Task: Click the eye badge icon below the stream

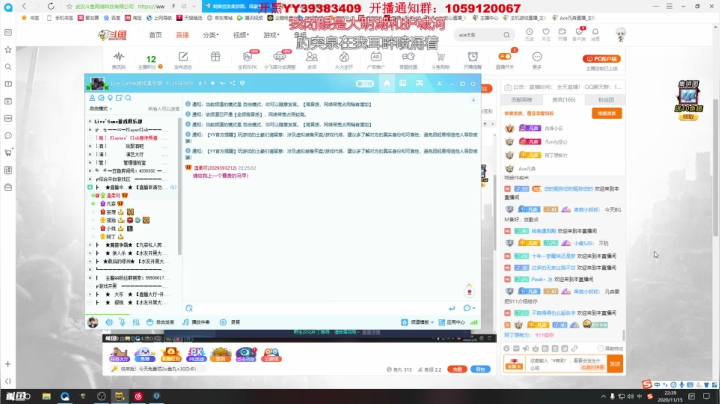Action: click(x=246, y=354)
